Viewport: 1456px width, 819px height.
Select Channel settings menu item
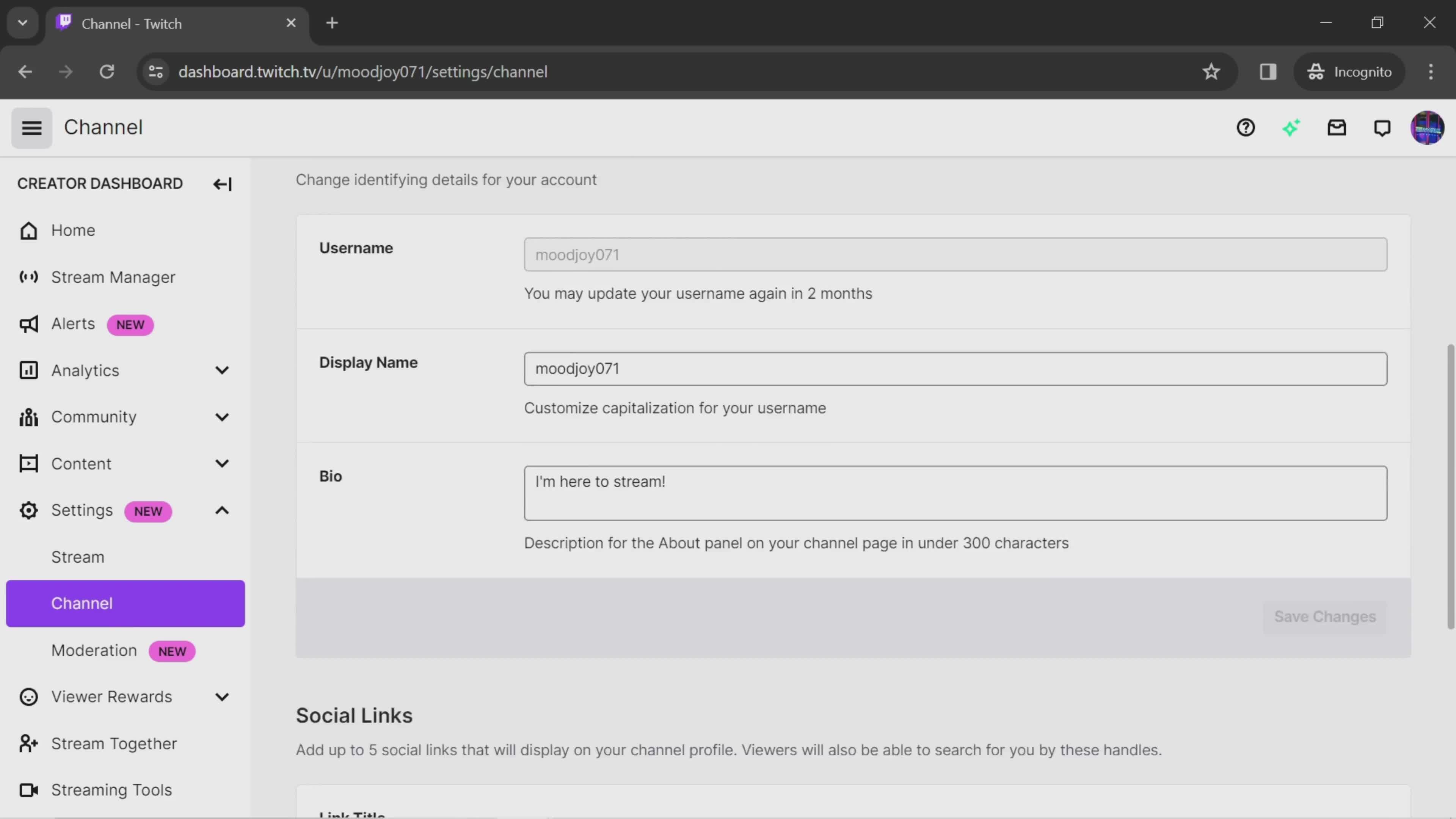[x=81, y=603]
